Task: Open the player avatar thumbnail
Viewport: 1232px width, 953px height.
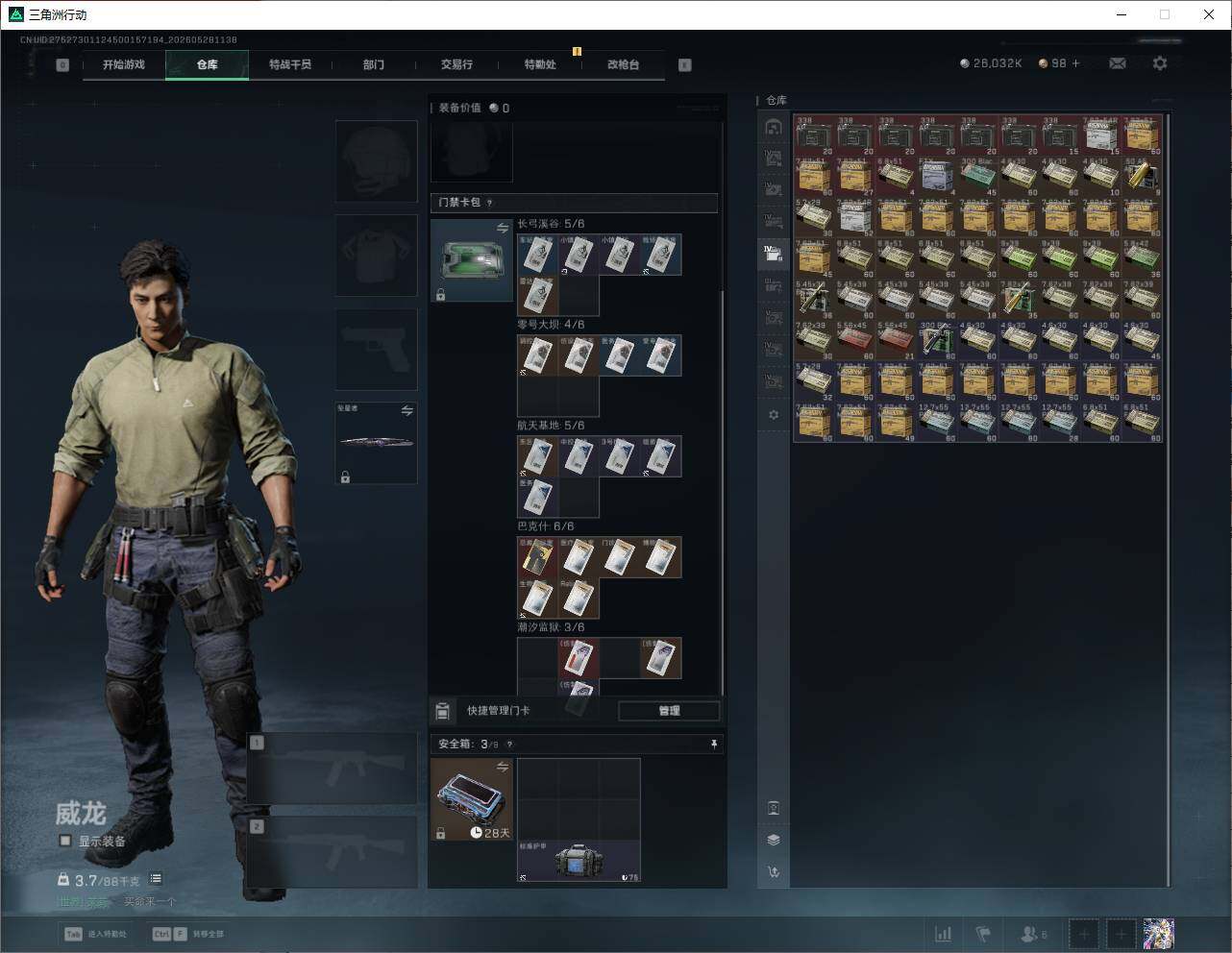Action: tap(1158, 934)
